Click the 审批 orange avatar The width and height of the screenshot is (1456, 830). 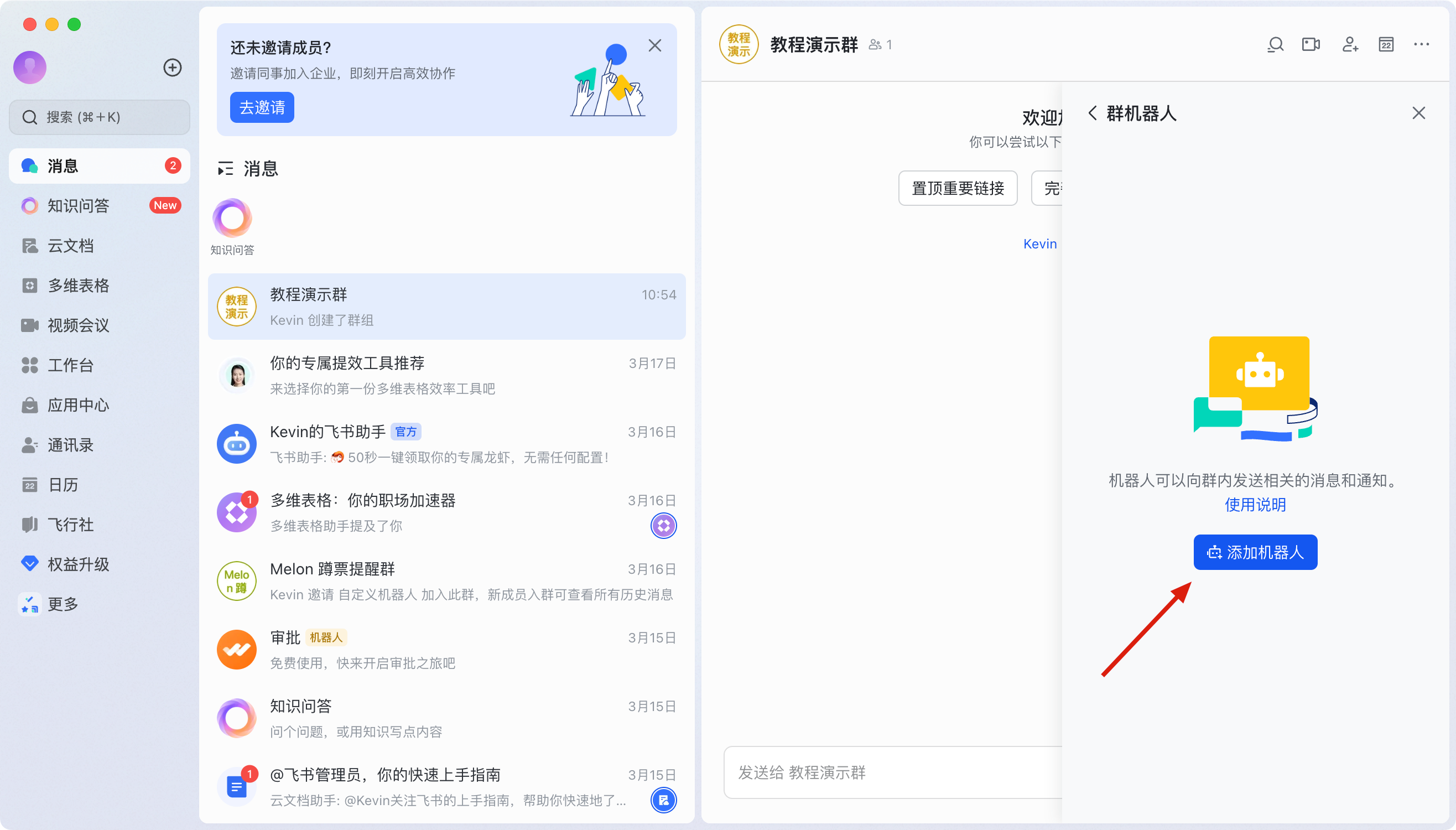pos(237,650)
